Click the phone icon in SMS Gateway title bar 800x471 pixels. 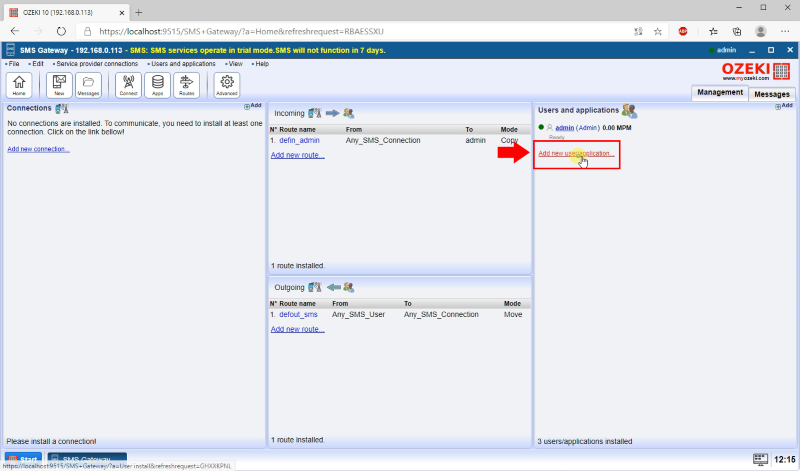(x=10, y=50)
